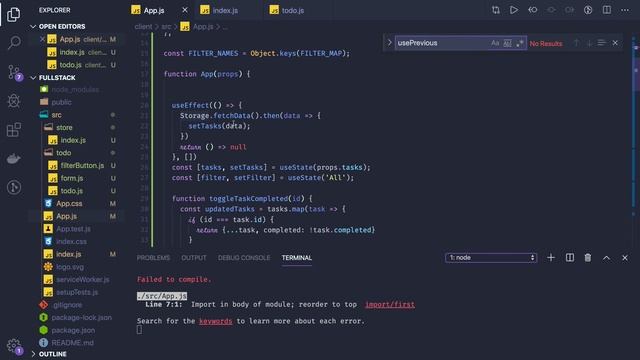The image size is (640, 360).
Task: Open App.css in explorer
Action: (69, 203)
